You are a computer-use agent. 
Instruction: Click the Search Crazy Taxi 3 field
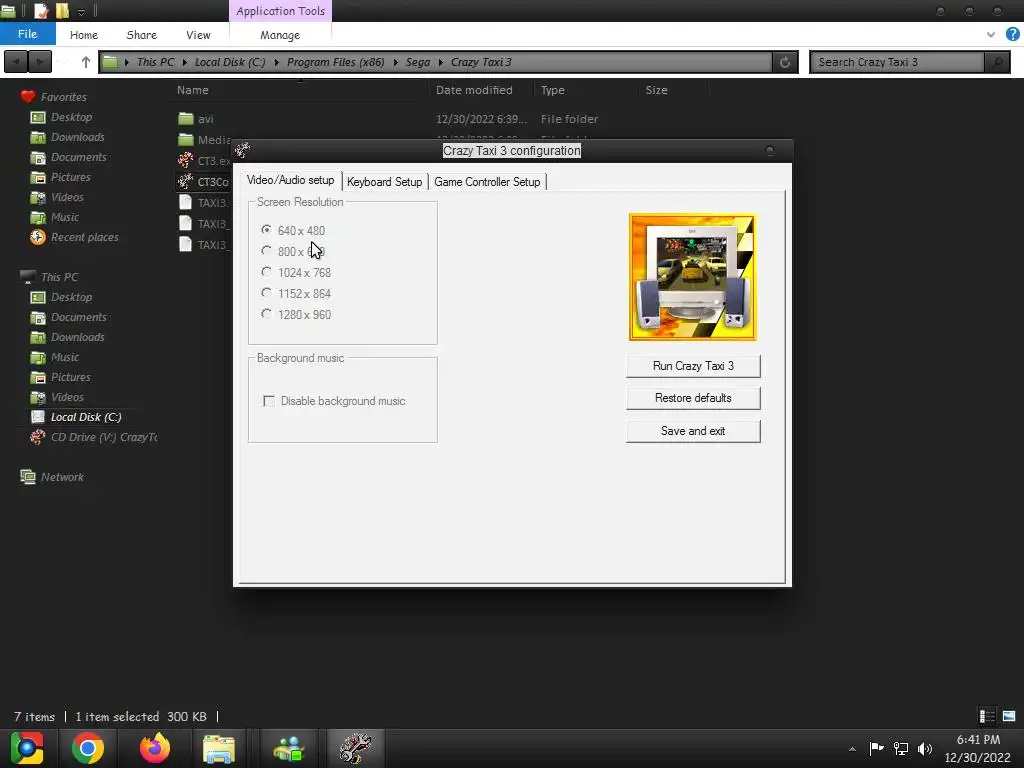click(897, 62)
